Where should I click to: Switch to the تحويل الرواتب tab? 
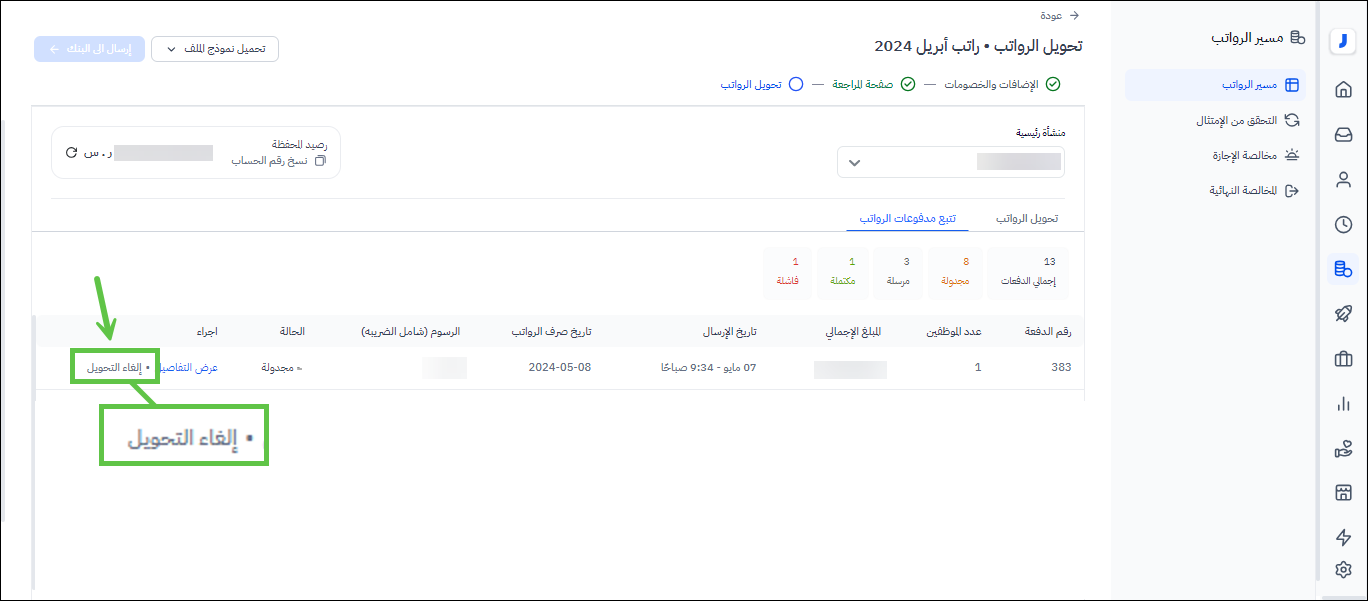[1026, 219]
